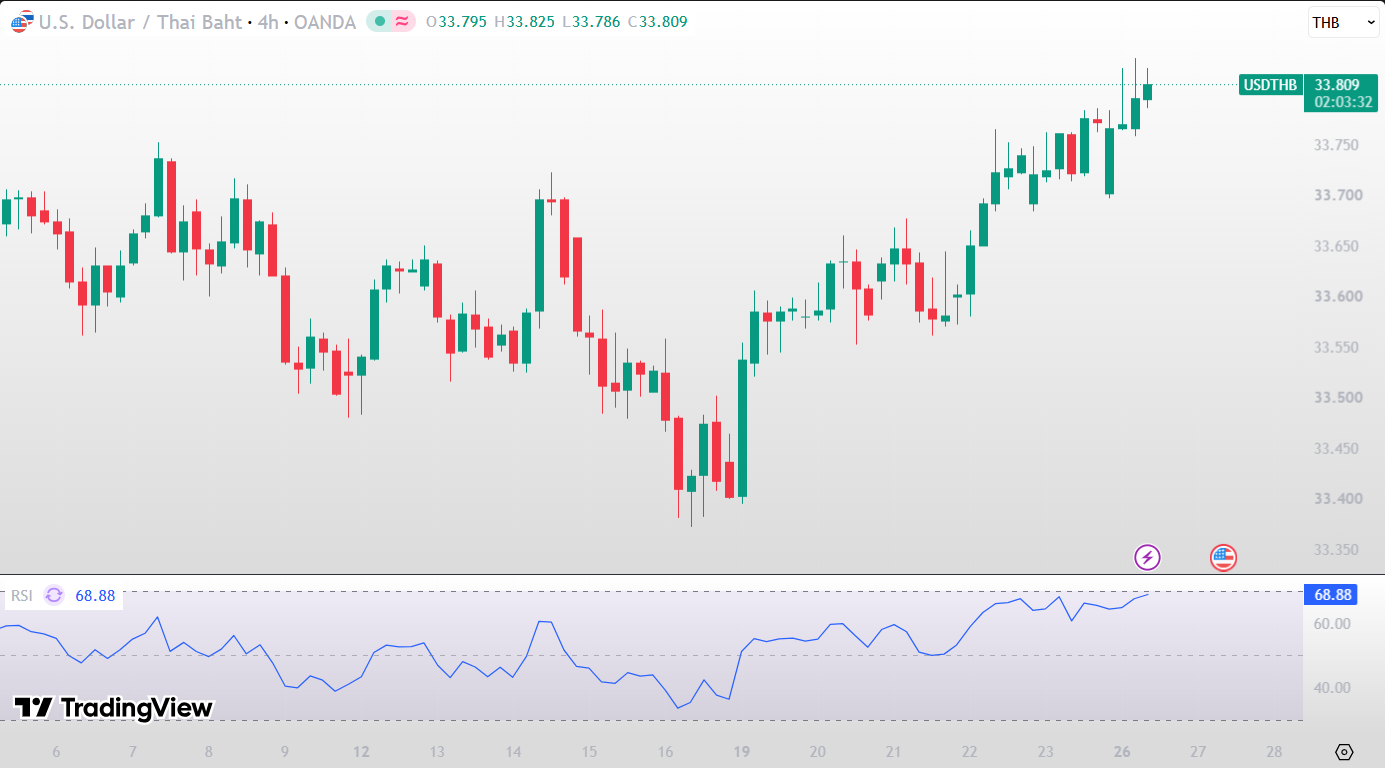The width and height of the screenshot is (1385, 768).
Task: Click the 33.700 price axis label
Action: point(1336,195)
